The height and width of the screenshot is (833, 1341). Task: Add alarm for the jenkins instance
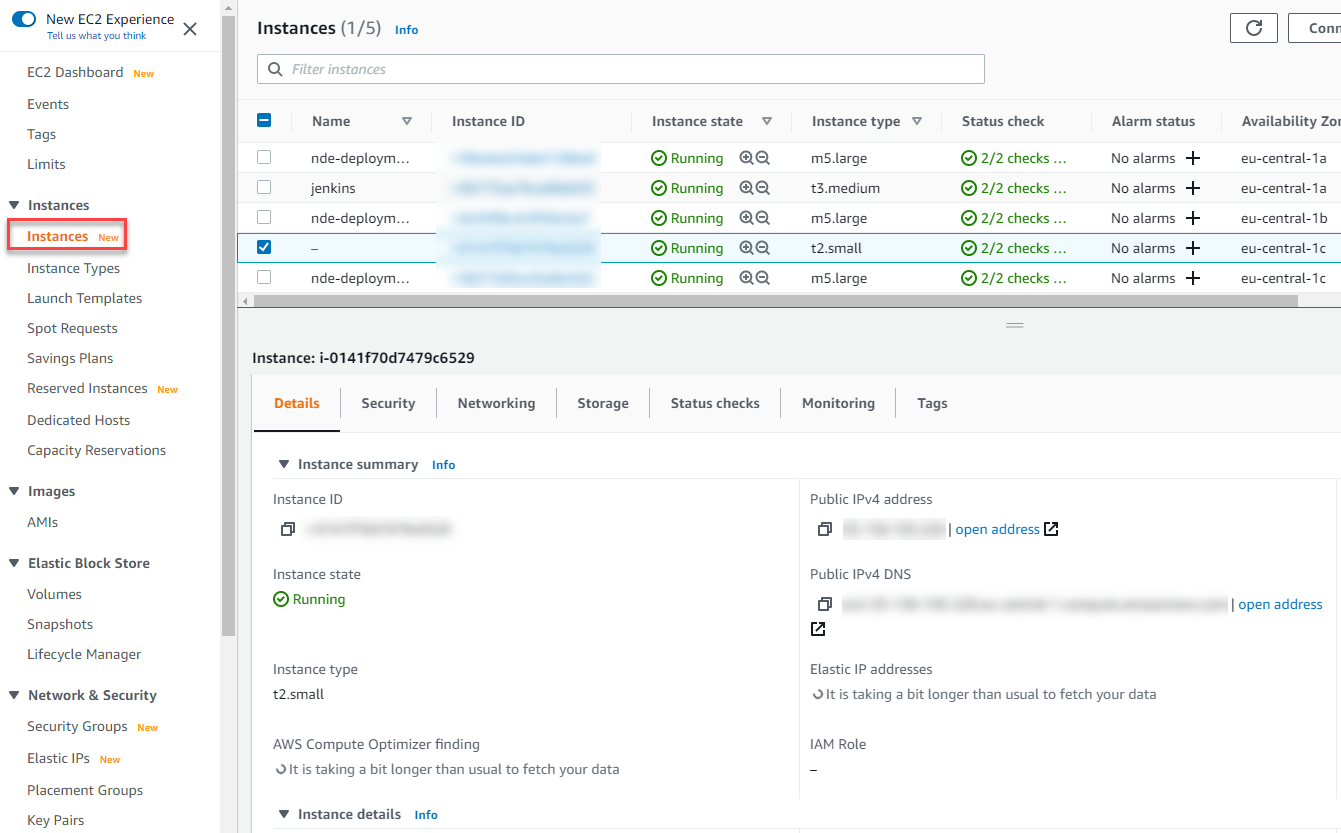(1192, 188)
